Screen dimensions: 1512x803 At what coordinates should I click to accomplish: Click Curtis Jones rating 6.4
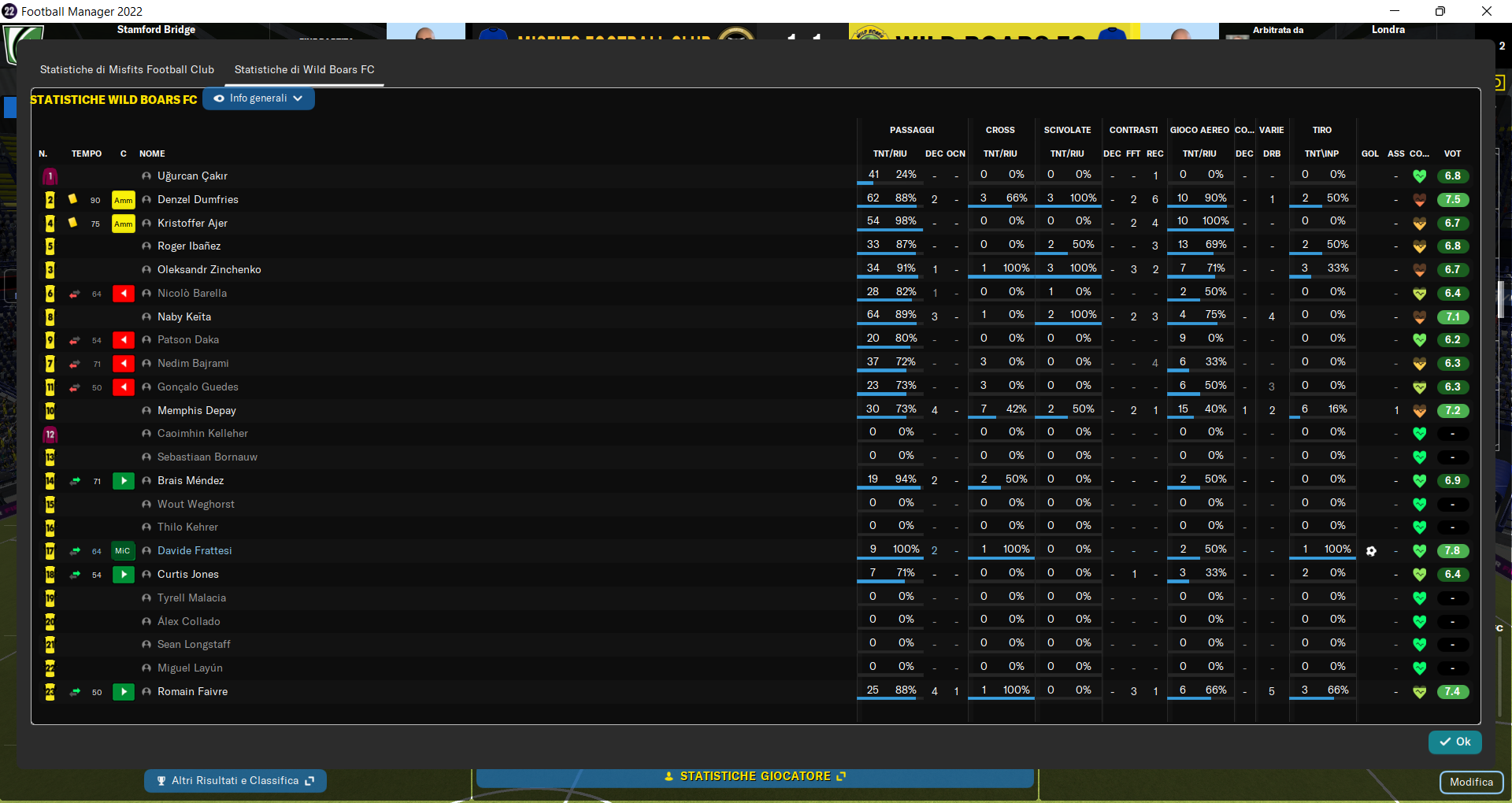click(x=1453, y=575)
